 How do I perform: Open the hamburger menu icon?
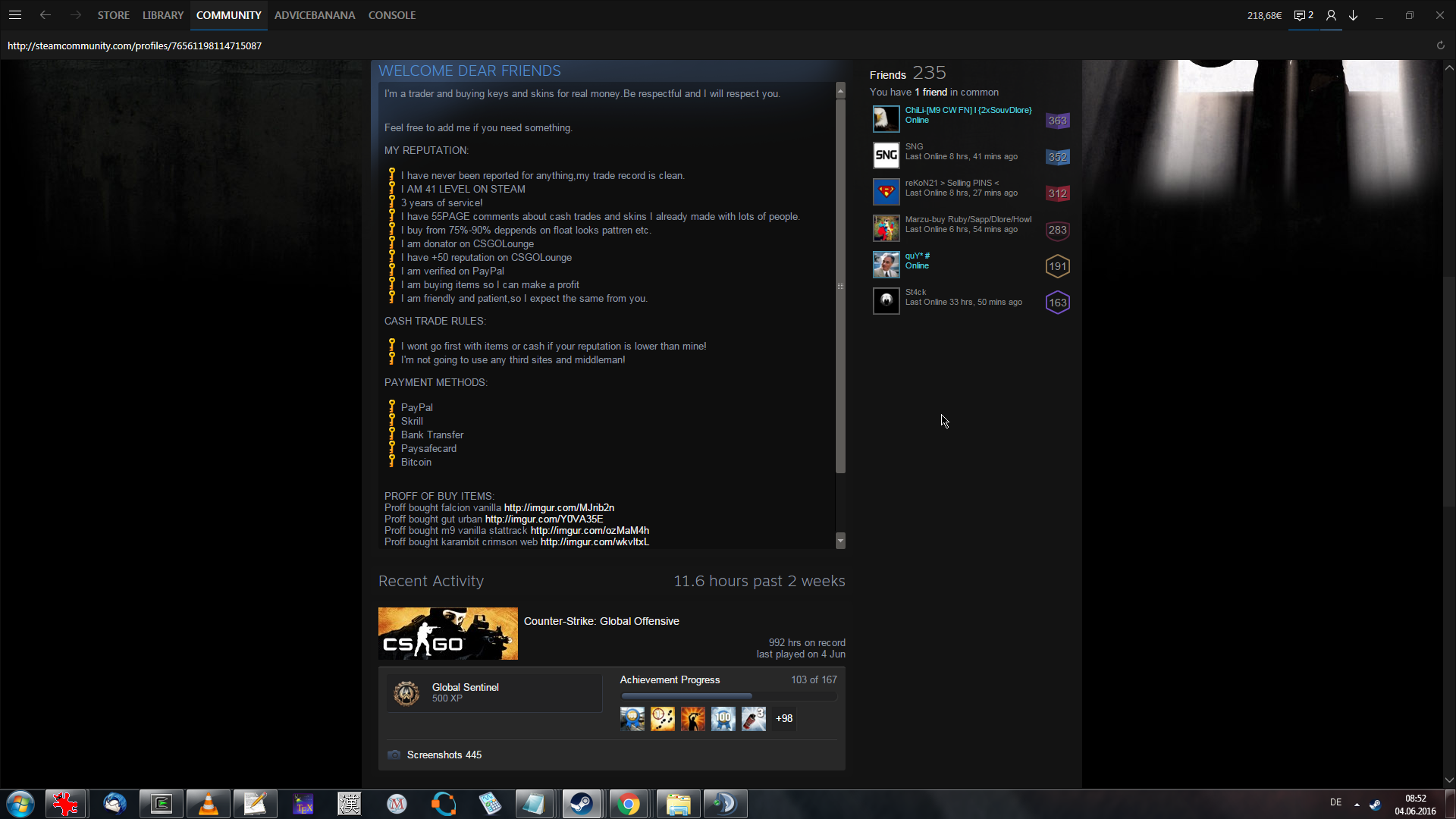[x=15, y=15]
